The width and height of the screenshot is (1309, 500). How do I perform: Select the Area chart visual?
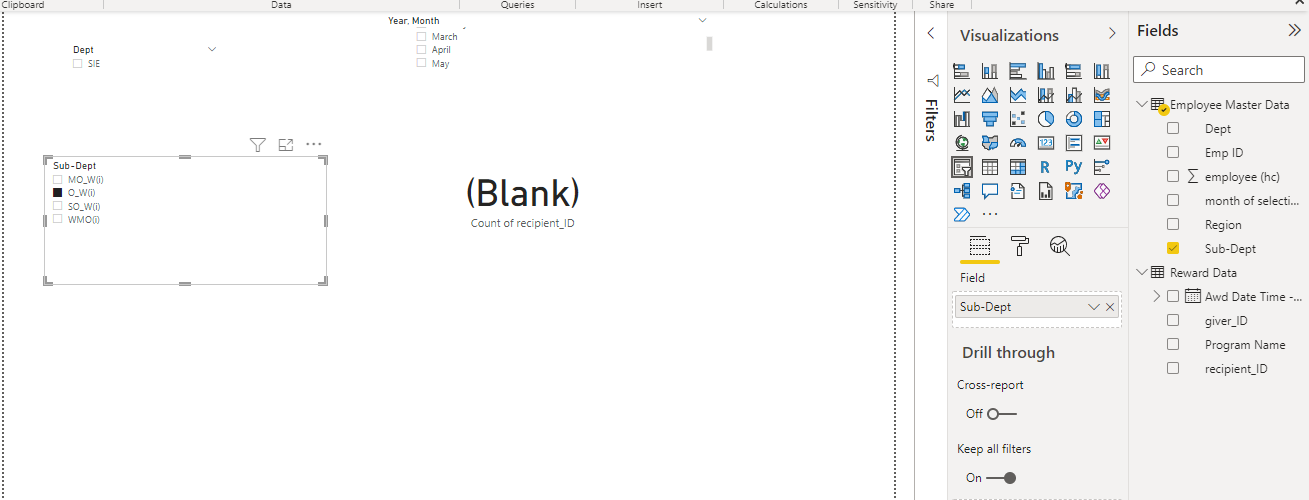tap(990, 95)
